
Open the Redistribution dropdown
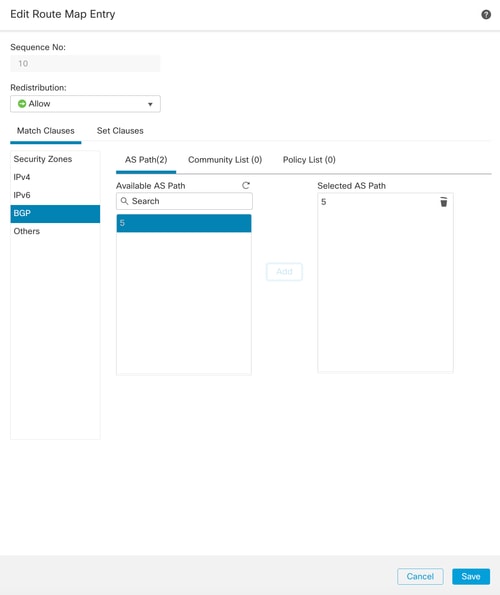point(85,104)
